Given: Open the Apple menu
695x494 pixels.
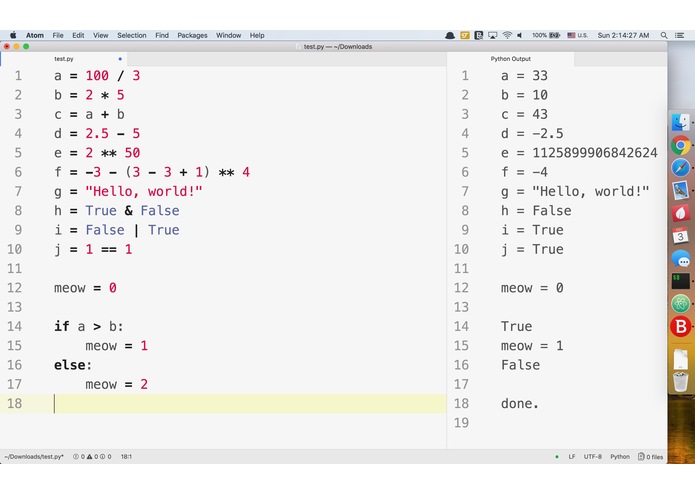Looking at the screenshot, I should tap(13, 35).
